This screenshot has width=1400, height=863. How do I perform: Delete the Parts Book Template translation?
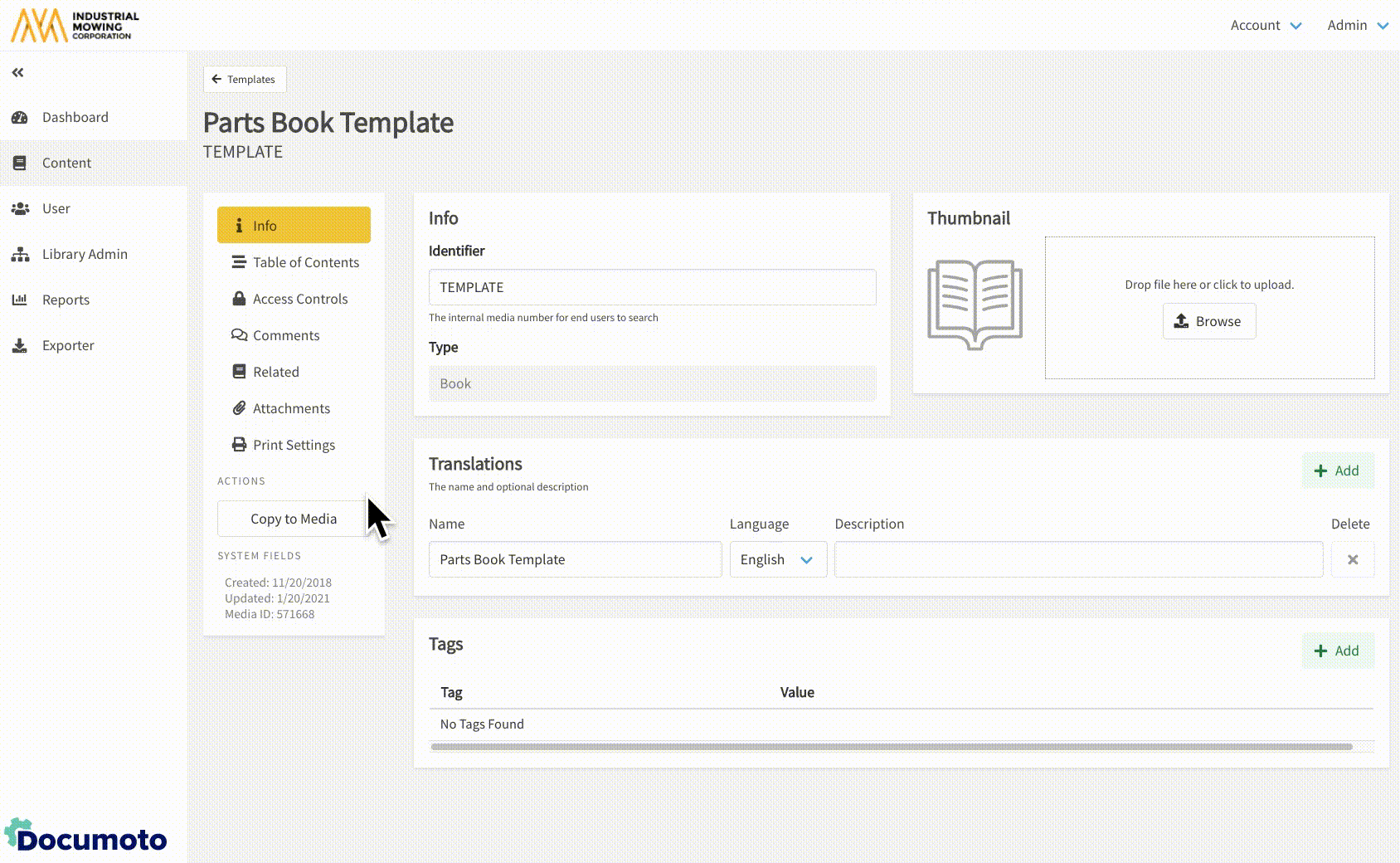pos(1352,559)
